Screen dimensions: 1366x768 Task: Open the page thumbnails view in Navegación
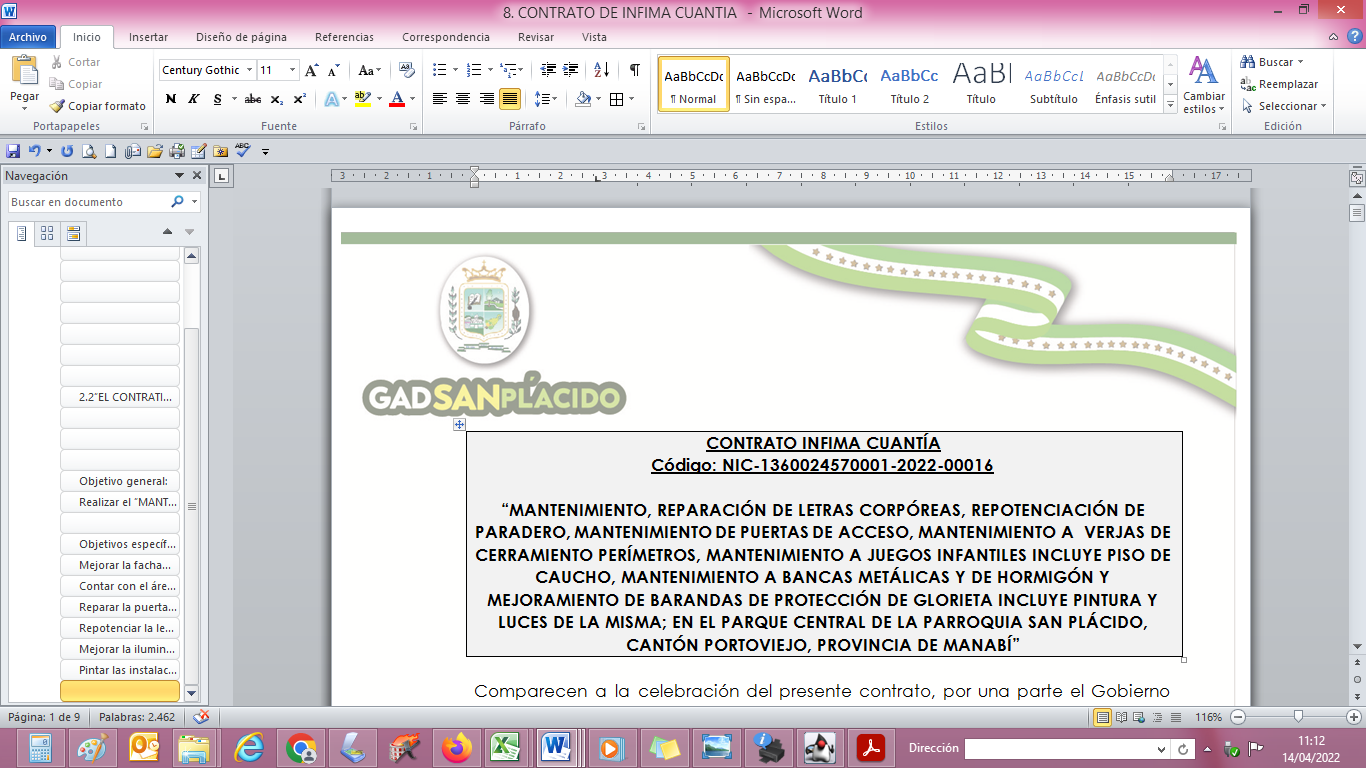47,233
